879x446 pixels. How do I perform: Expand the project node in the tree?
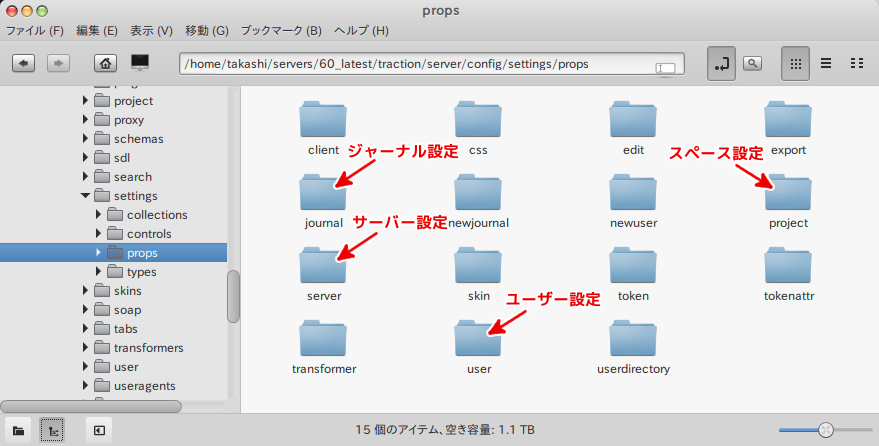coord(85,101)
